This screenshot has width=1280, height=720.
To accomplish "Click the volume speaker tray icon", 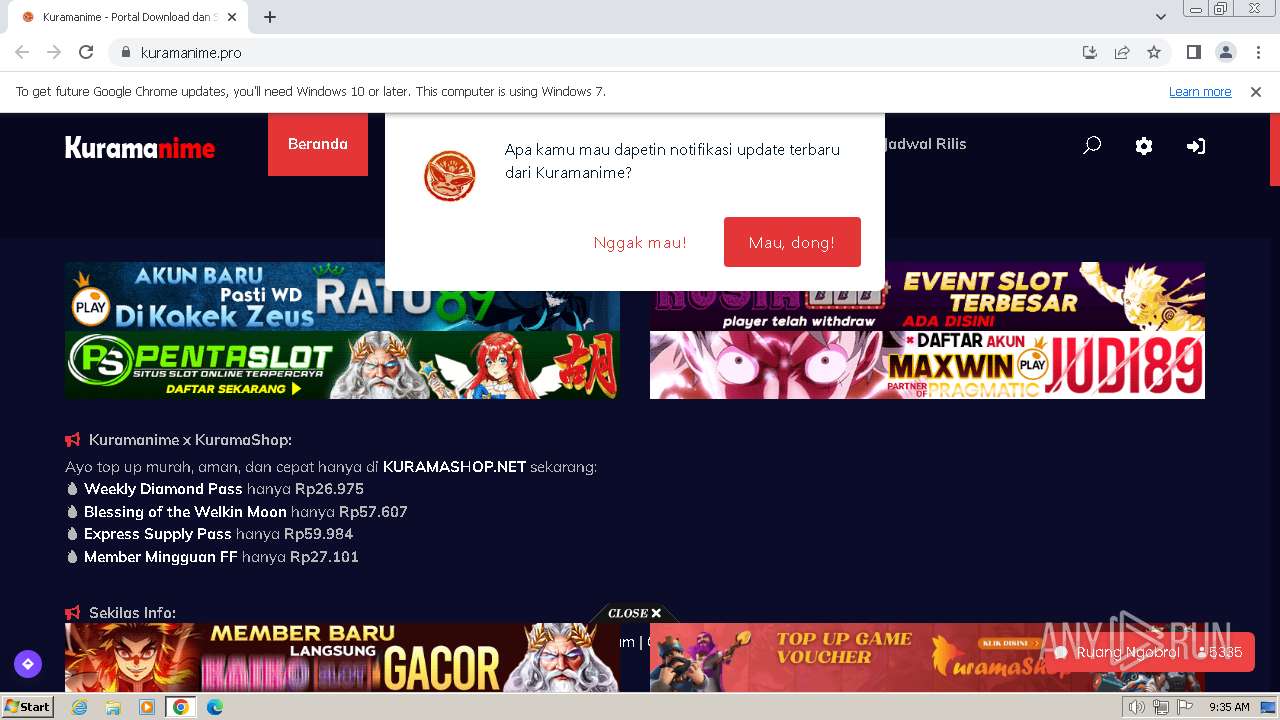I will click(x=1136, y=707).
